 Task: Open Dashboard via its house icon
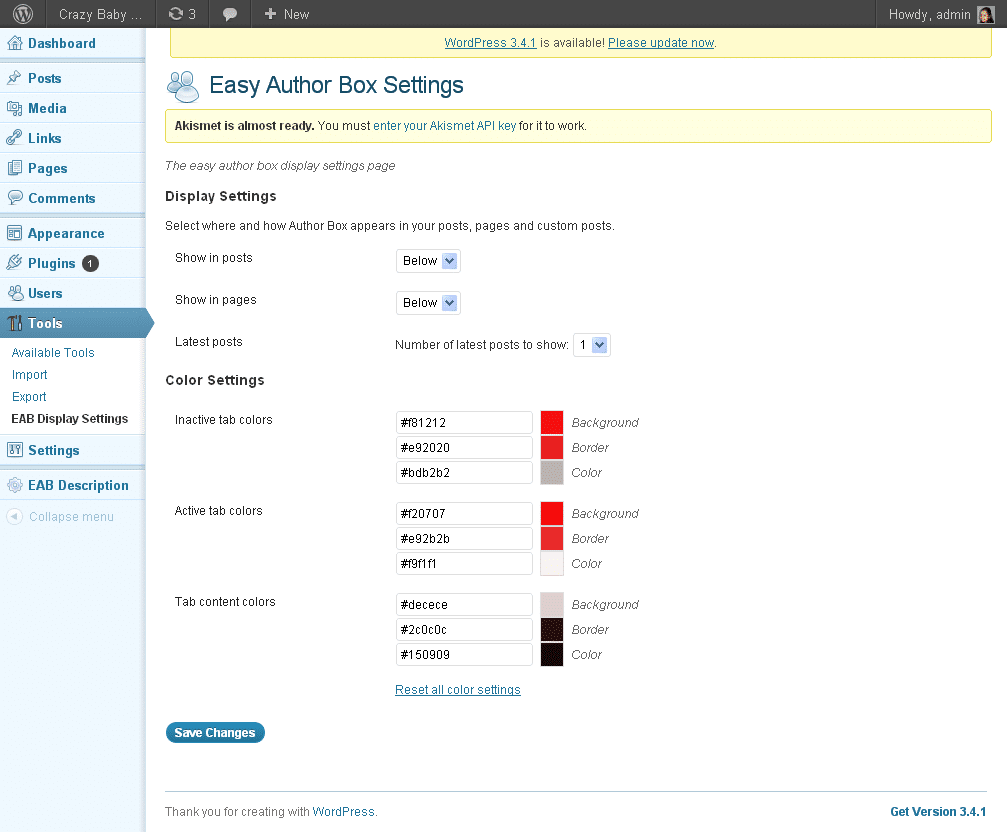click(x=15, y=43)
